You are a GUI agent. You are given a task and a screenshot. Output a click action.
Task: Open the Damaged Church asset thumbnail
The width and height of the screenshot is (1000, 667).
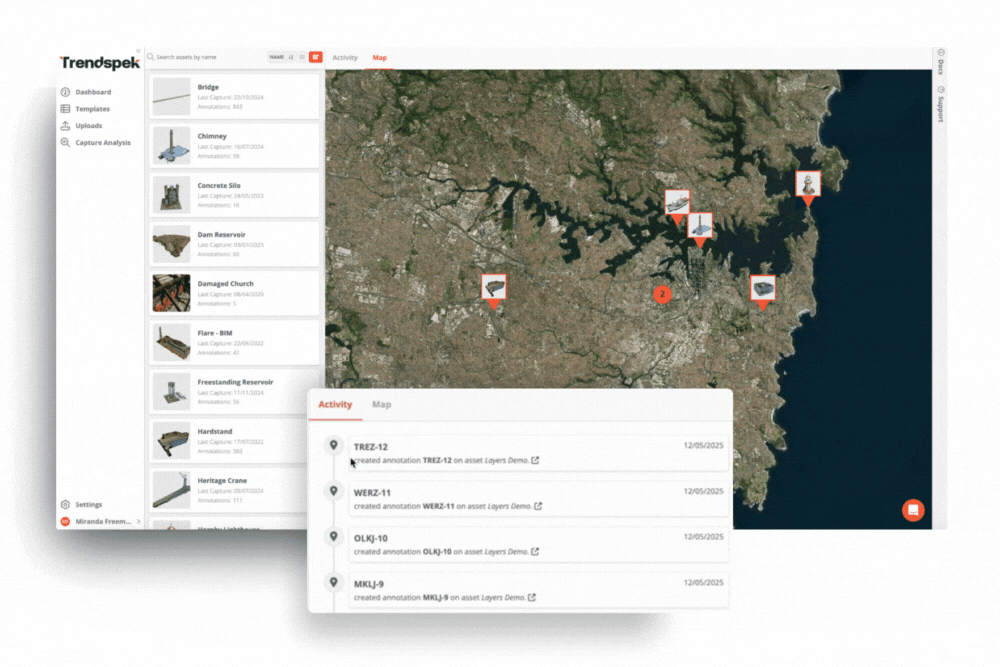(x=172, y=293)
